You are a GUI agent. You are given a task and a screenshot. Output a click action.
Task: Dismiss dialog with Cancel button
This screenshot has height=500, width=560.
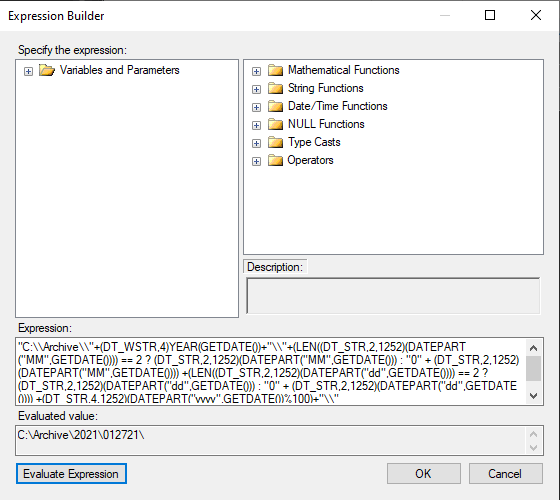pos(505,474)
